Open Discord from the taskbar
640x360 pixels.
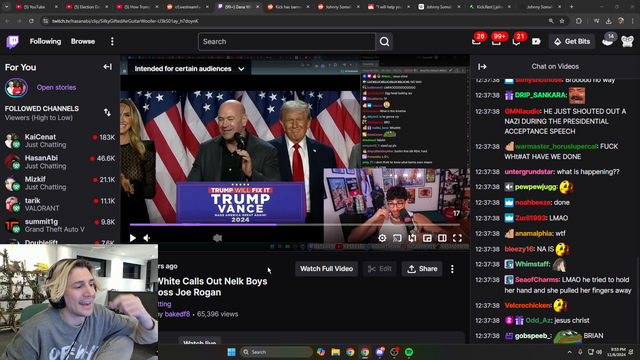point(380,352)
